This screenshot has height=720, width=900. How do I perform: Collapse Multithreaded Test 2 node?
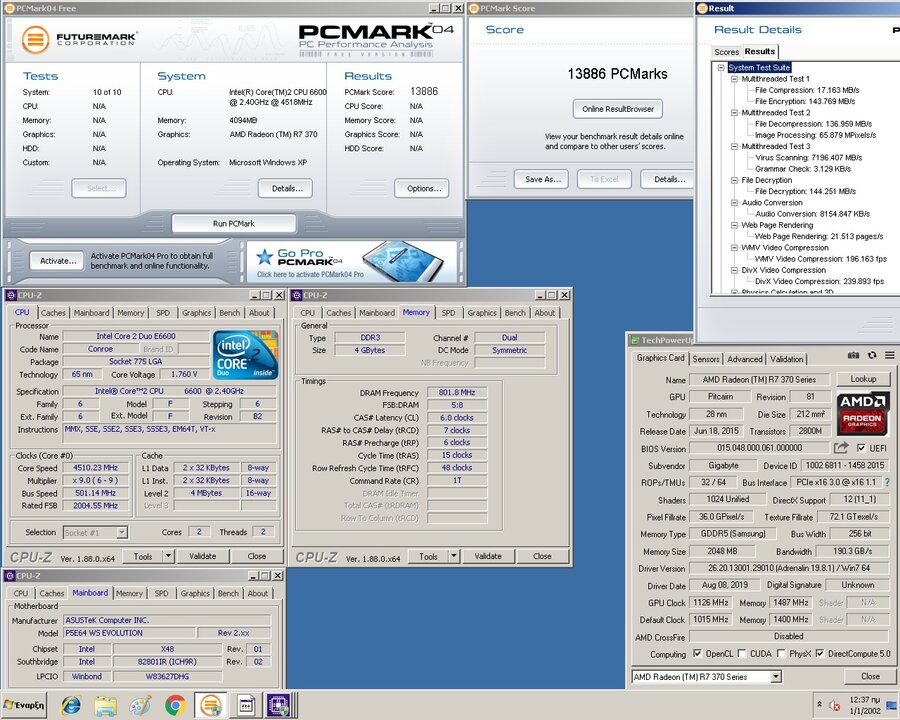click(734, 113)
